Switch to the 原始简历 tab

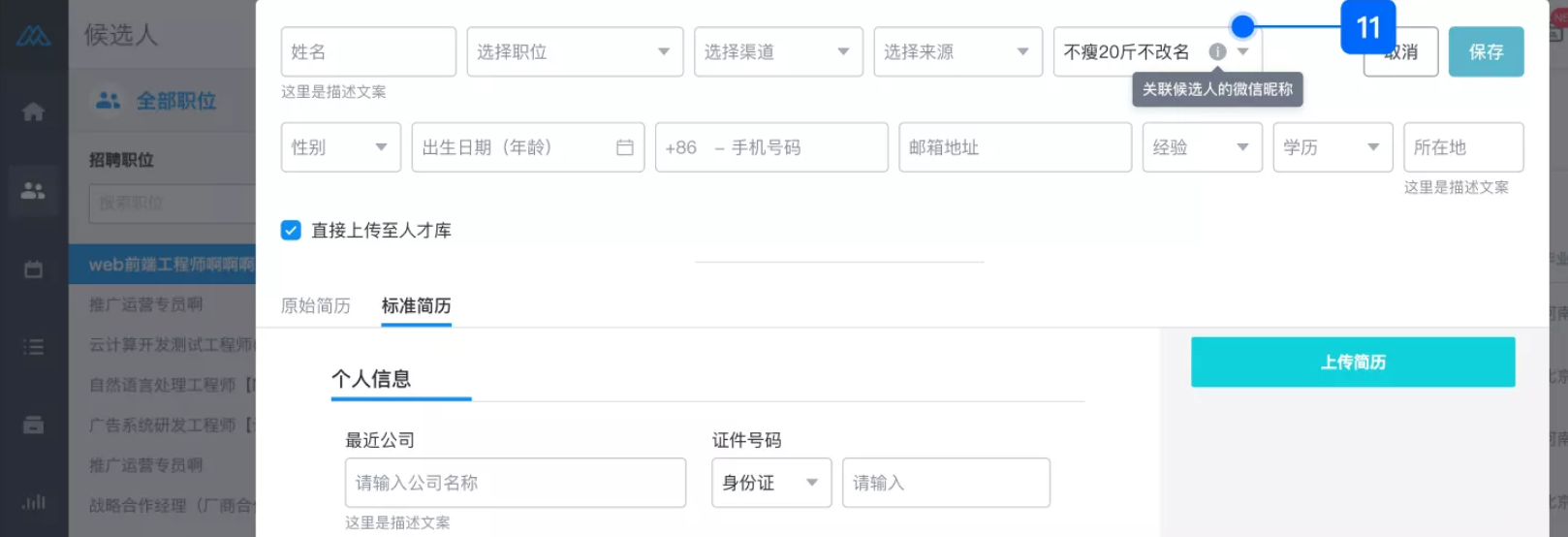pyautogui.click(x=316, y=305)
